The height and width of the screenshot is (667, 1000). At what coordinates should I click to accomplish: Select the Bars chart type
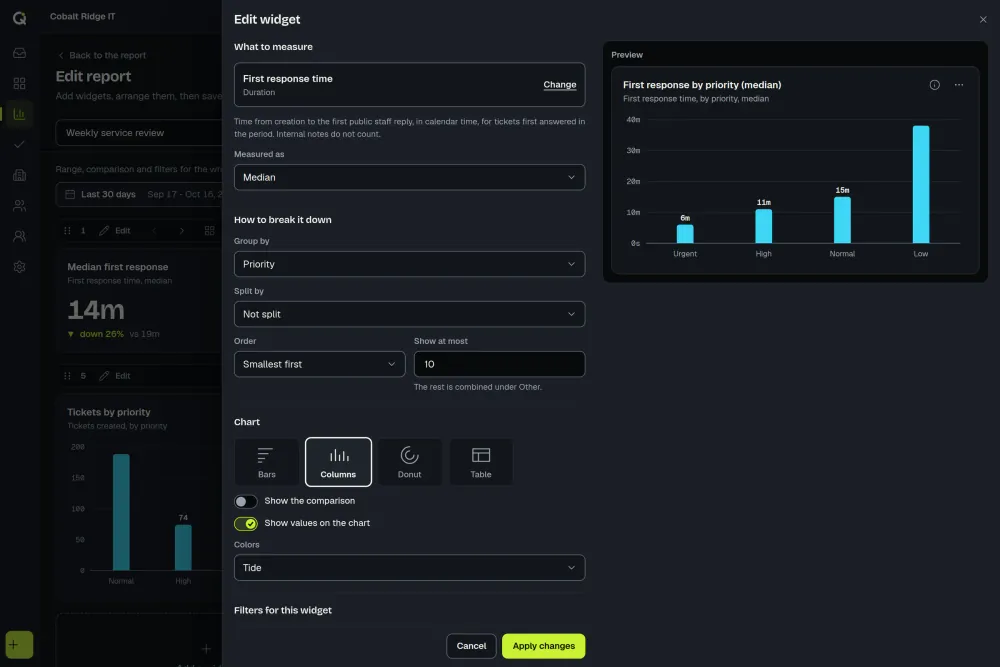tap(267, 462)
